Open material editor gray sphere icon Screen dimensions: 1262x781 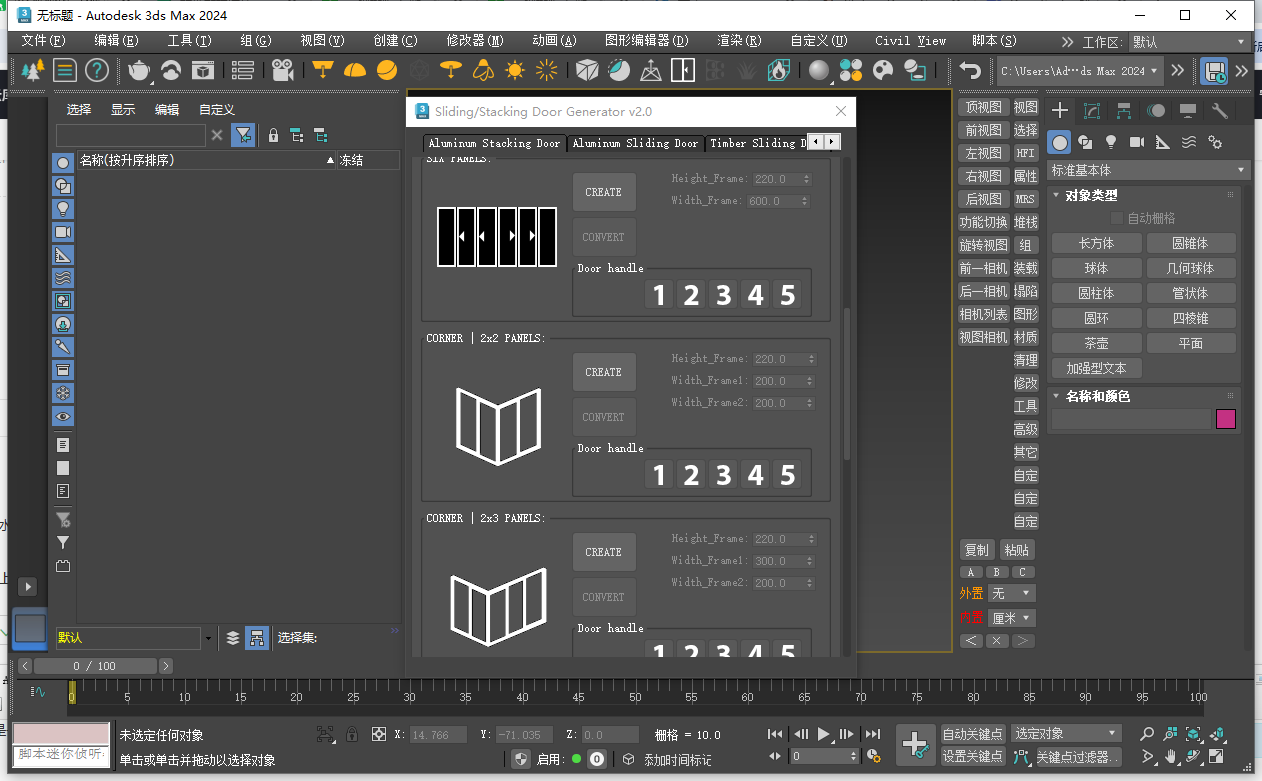pos(819,70)
